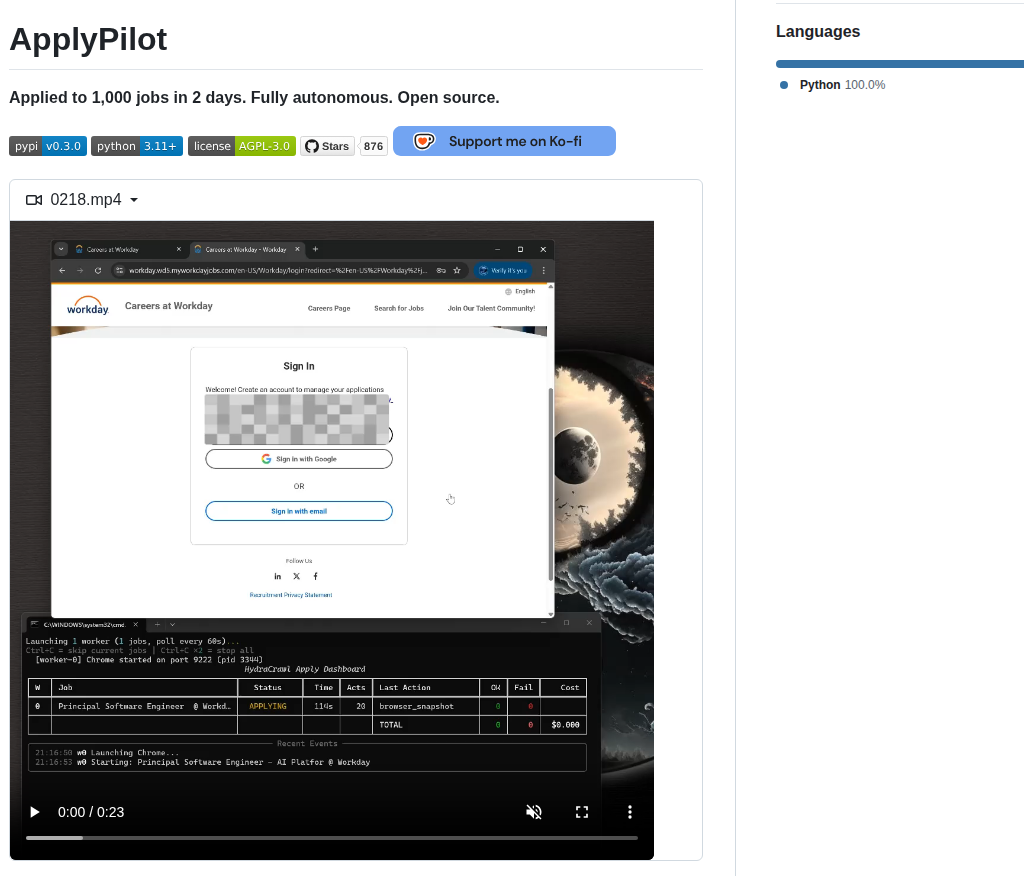Viewport: 1024px width, 876px height.
Task: Open the video's more options menu
Action: pos(630,812)
